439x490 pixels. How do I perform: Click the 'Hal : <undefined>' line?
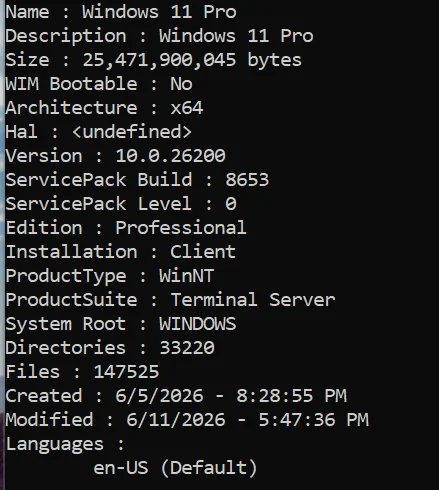click(99, 132)
